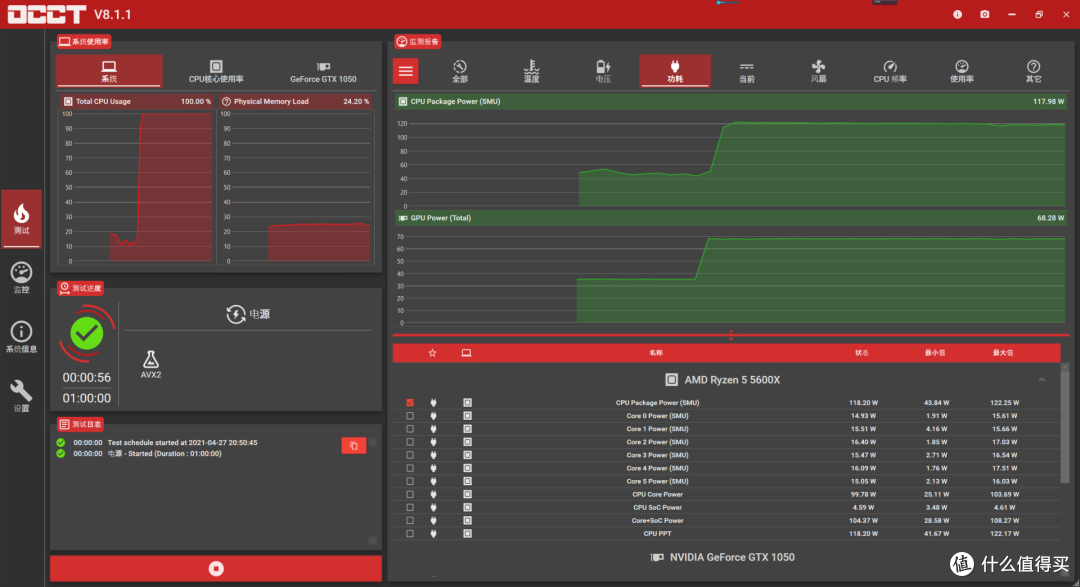Screen dimensions: 1080x587
Task: Open the Settings wrench in the sidebar
Action: (x=21, y=396)
